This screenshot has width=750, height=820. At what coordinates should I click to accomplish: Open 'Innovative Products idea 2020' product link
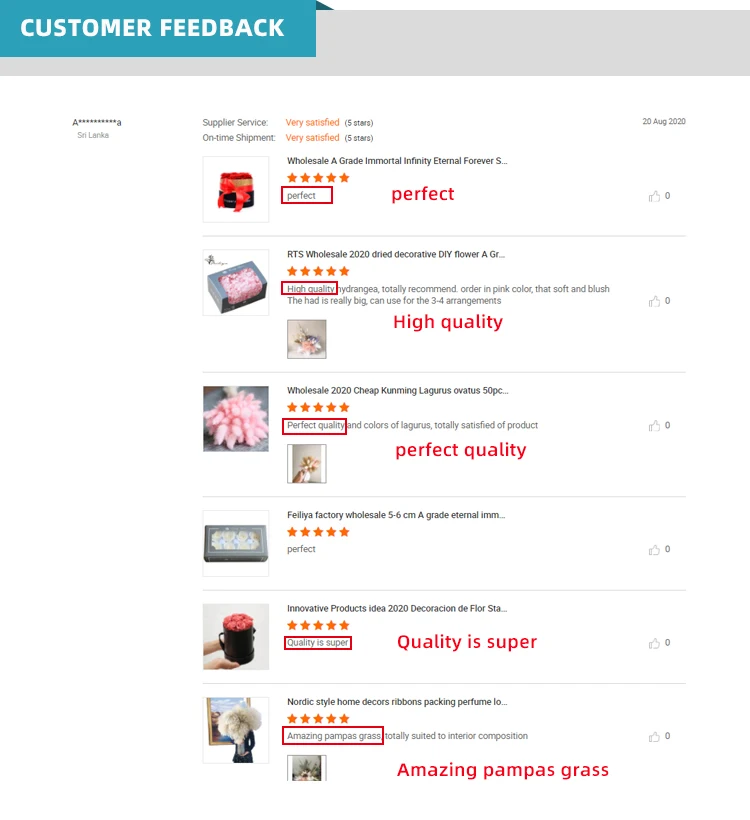coord(397,608)
